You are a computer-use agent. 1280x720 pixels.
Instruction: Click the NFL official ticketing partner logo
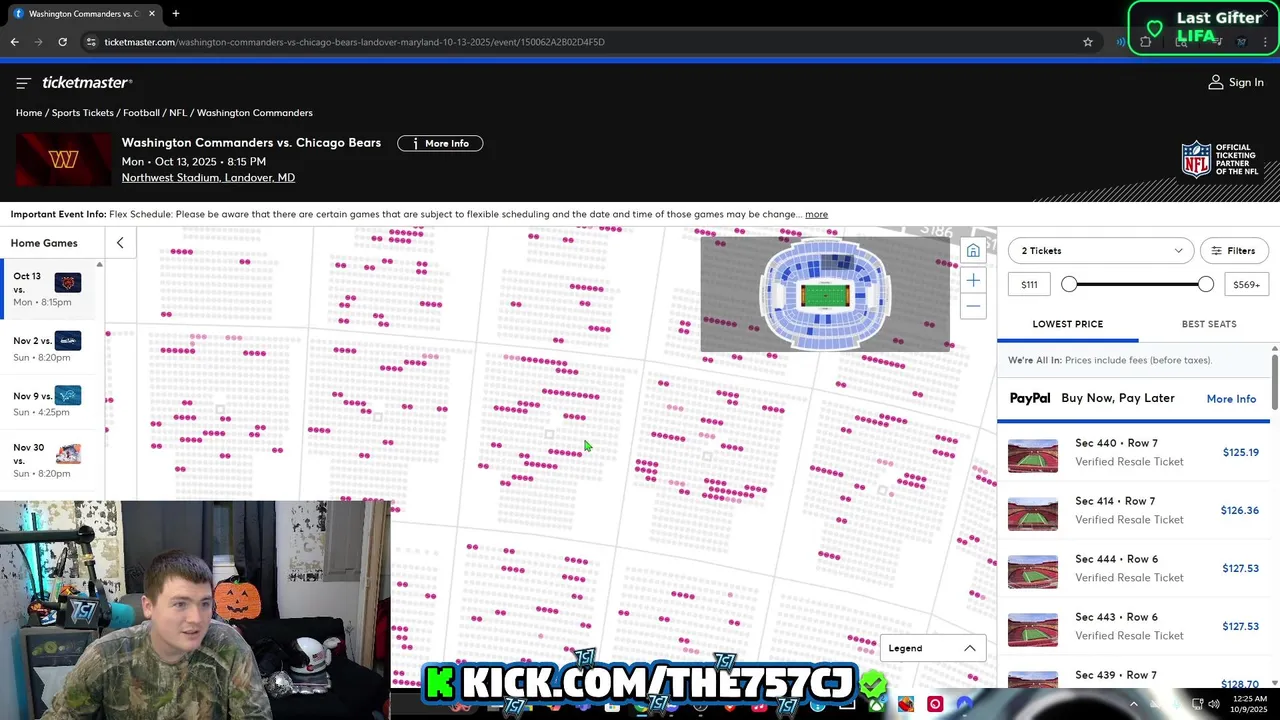[x=1220, y=160]
